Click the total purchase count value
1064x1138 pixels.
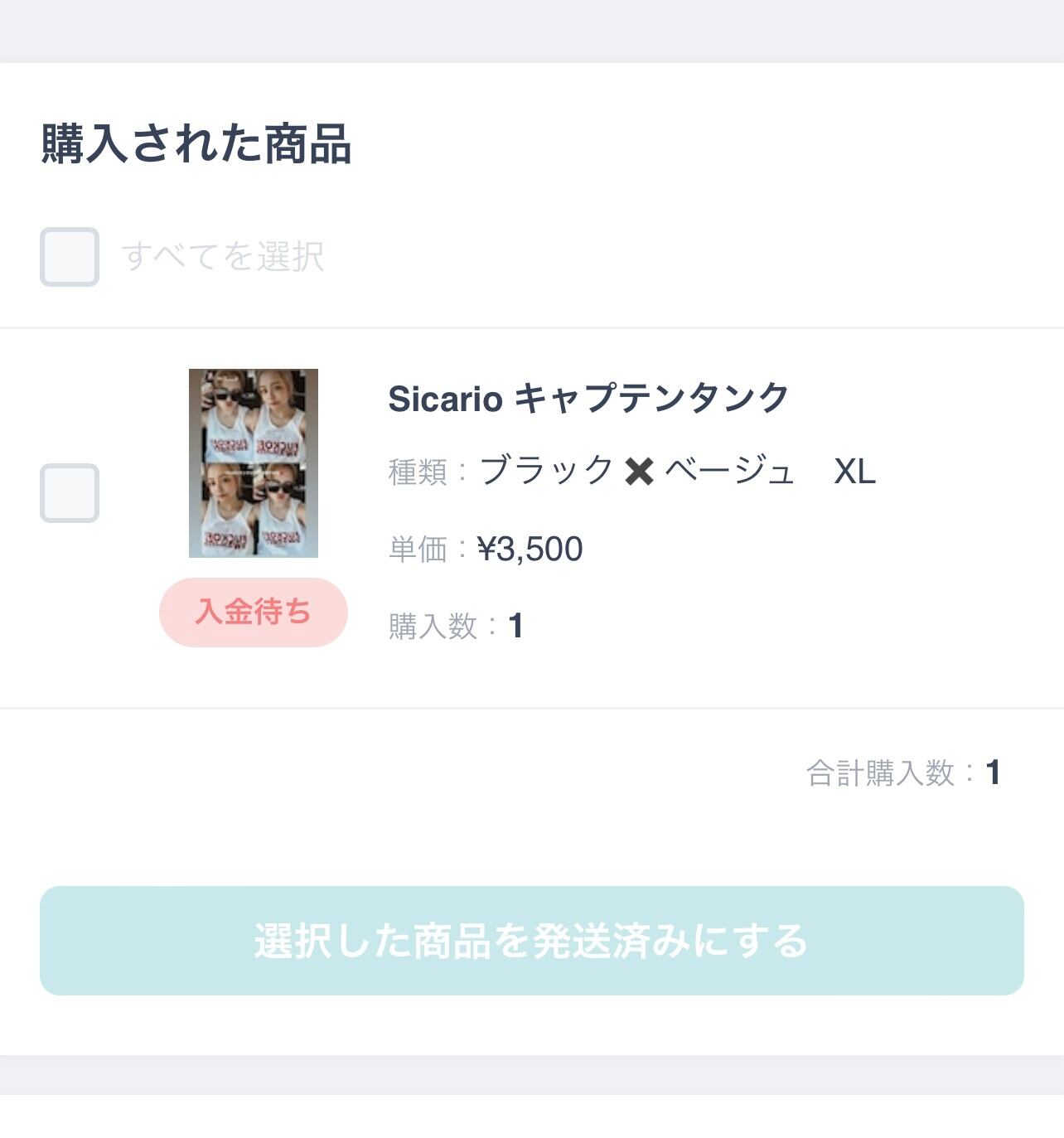click(x=993, y=772)
